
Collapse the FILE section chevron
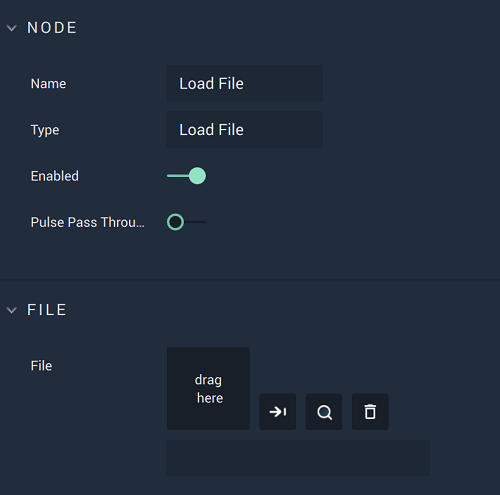click(12, 310)
